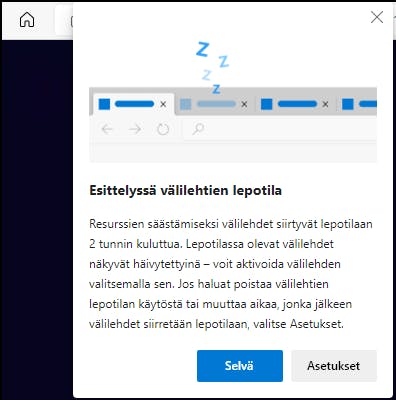Click the x on the first illustrated tab
This screenshot has width=396, height=400.
(163, 104)
